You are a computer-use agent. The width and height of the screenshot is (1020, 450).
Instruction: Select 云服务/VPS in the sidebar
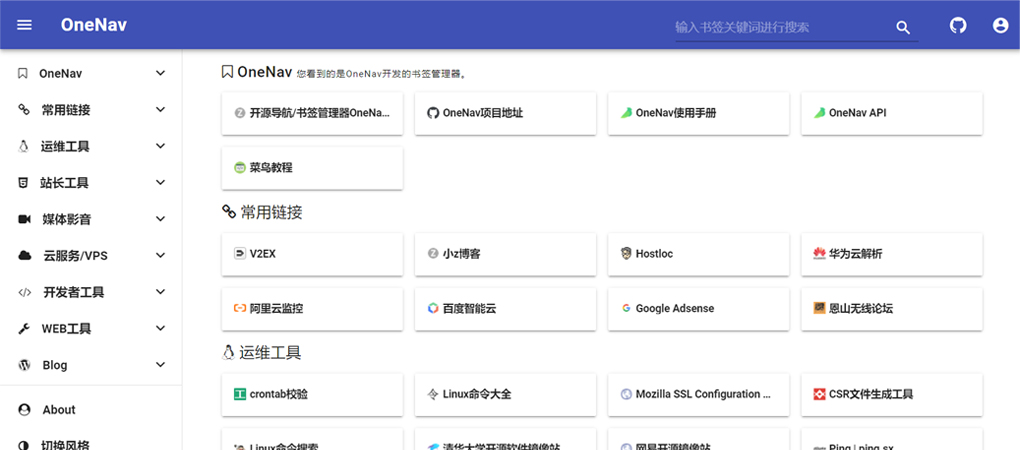click(91, 256)
